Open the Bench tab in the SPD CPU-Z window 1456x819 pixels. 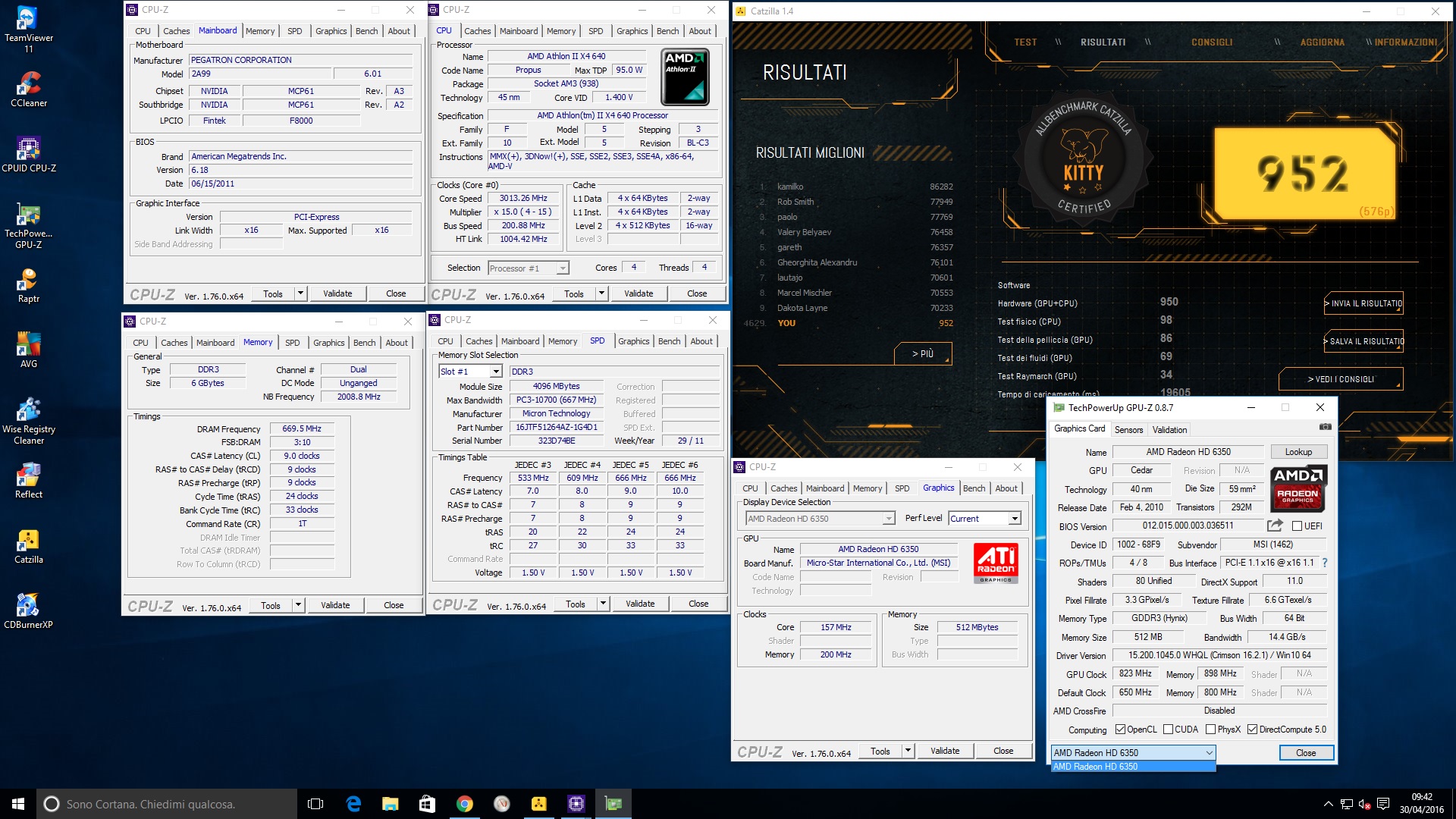coord(669,341)
